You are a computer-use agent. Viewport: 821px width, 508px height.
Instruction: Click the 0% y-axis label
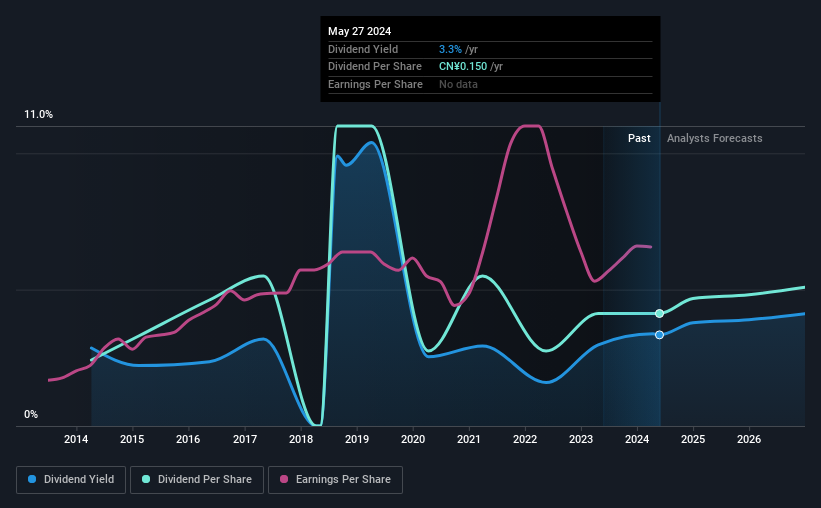coord(31,414)
